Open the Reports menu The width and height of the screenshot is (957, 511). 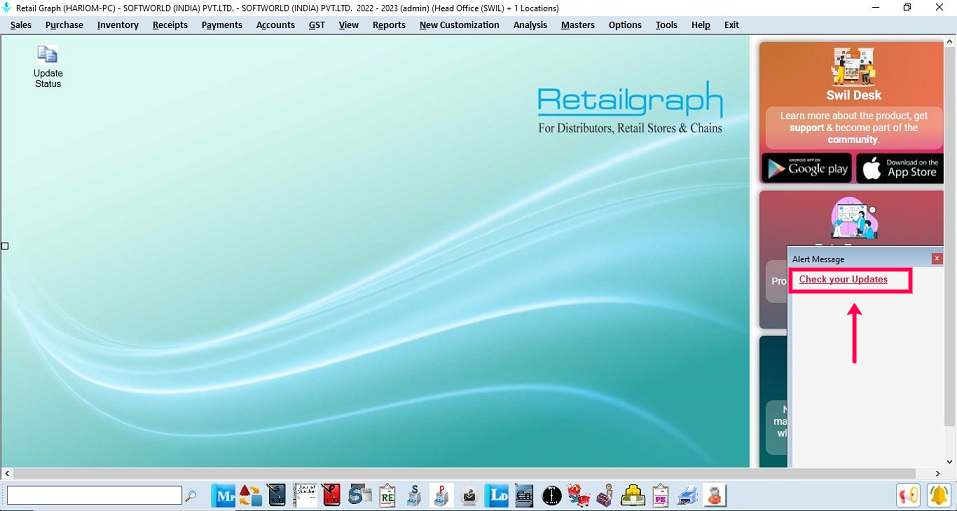389,25
